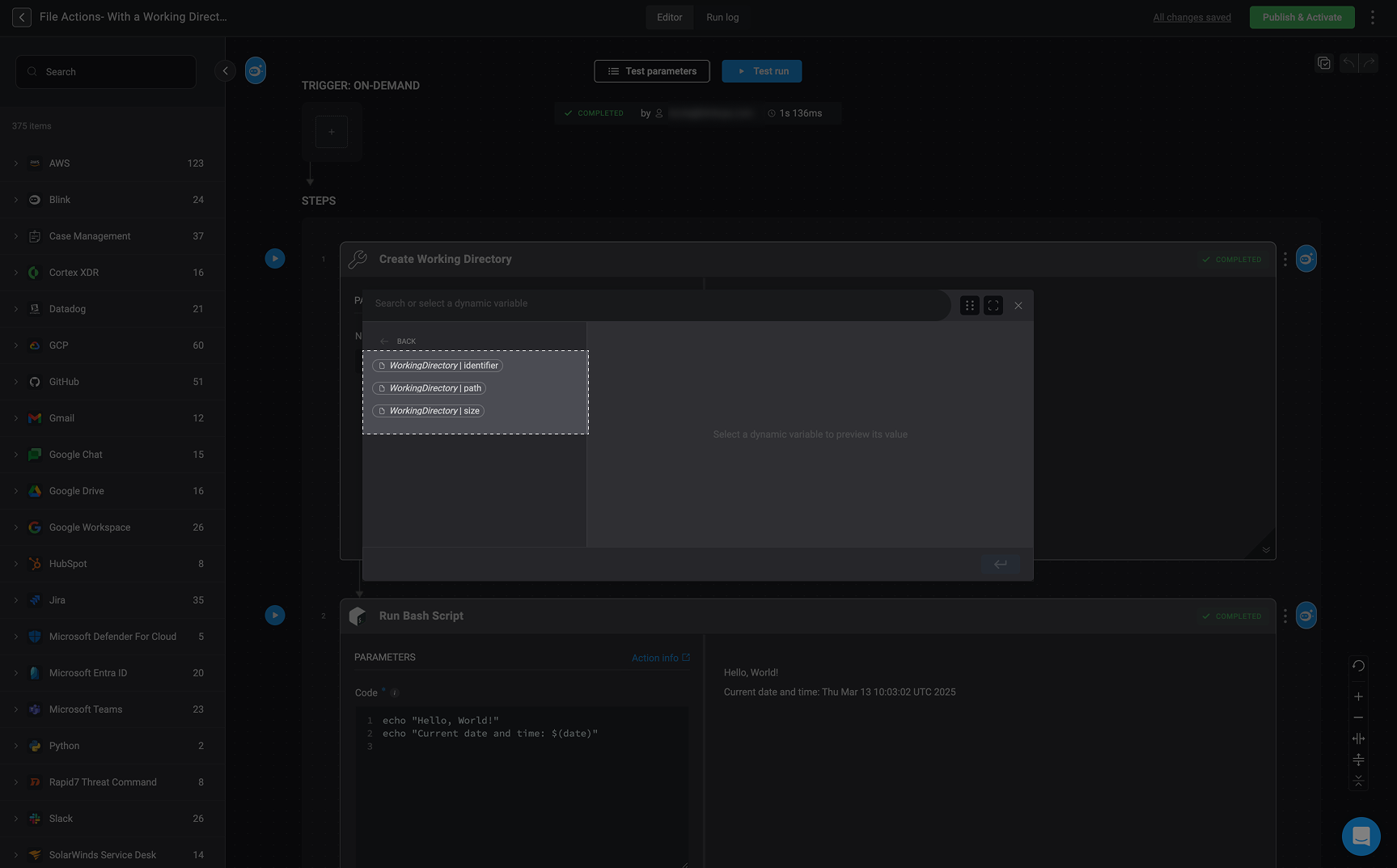This screenshot has width=1397, height=868.
Task: Click Publish & Activate
Action: pos(1302,17)
